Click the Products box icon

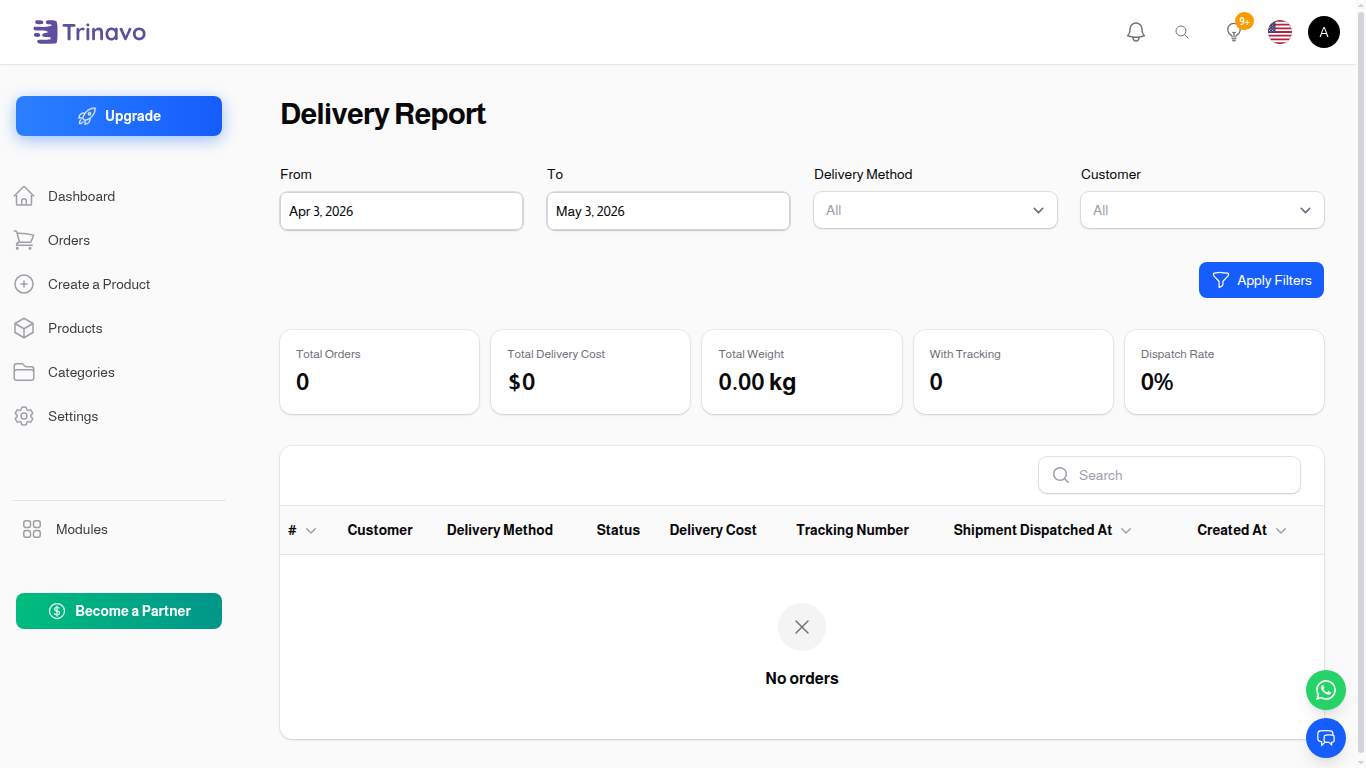24,328
